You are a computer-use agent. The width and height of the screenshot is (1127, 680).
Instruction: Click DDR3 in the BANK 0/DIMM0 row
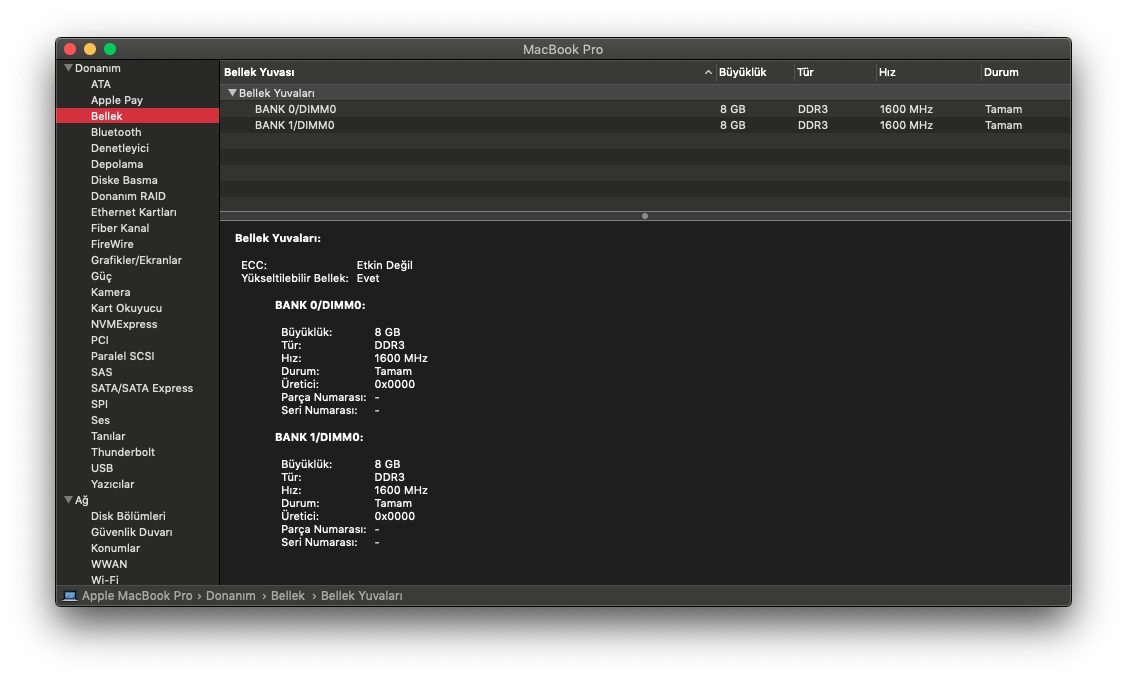click(813, 109)
